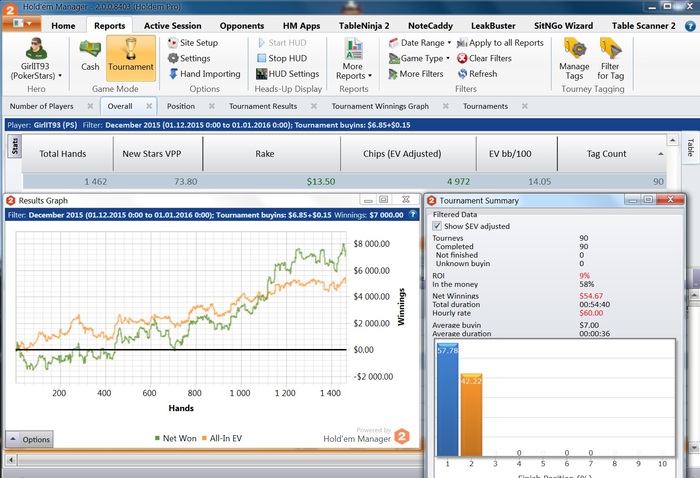Viewport: 700px width, 478px height.
Task: Open More Filters
Action: (416, 74)
